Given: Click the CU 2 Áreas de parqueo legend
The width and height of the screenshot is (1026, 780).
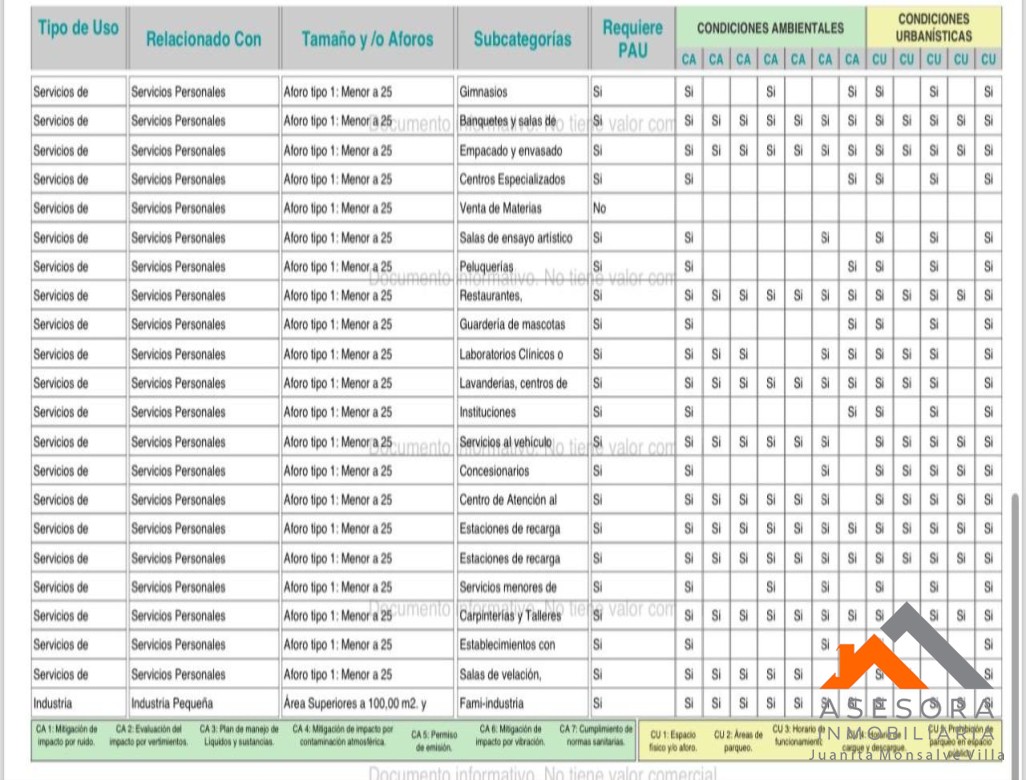Looking at the screenshot, I should [x=738, y=741].
